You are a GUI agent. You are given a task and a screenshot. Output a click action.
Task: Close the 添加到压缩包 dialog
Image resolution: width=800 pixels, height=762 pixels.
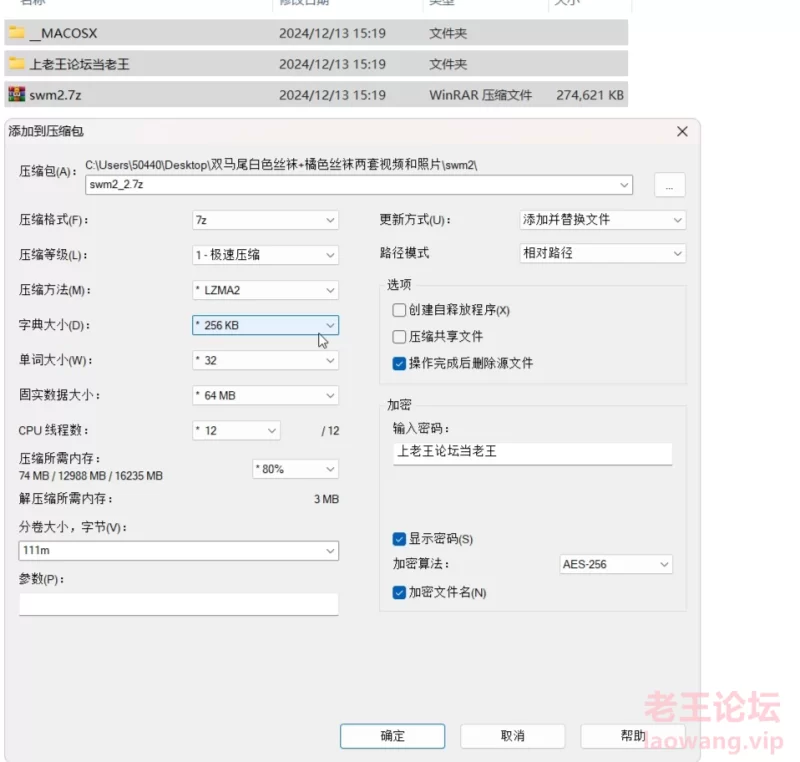point(682,131)
